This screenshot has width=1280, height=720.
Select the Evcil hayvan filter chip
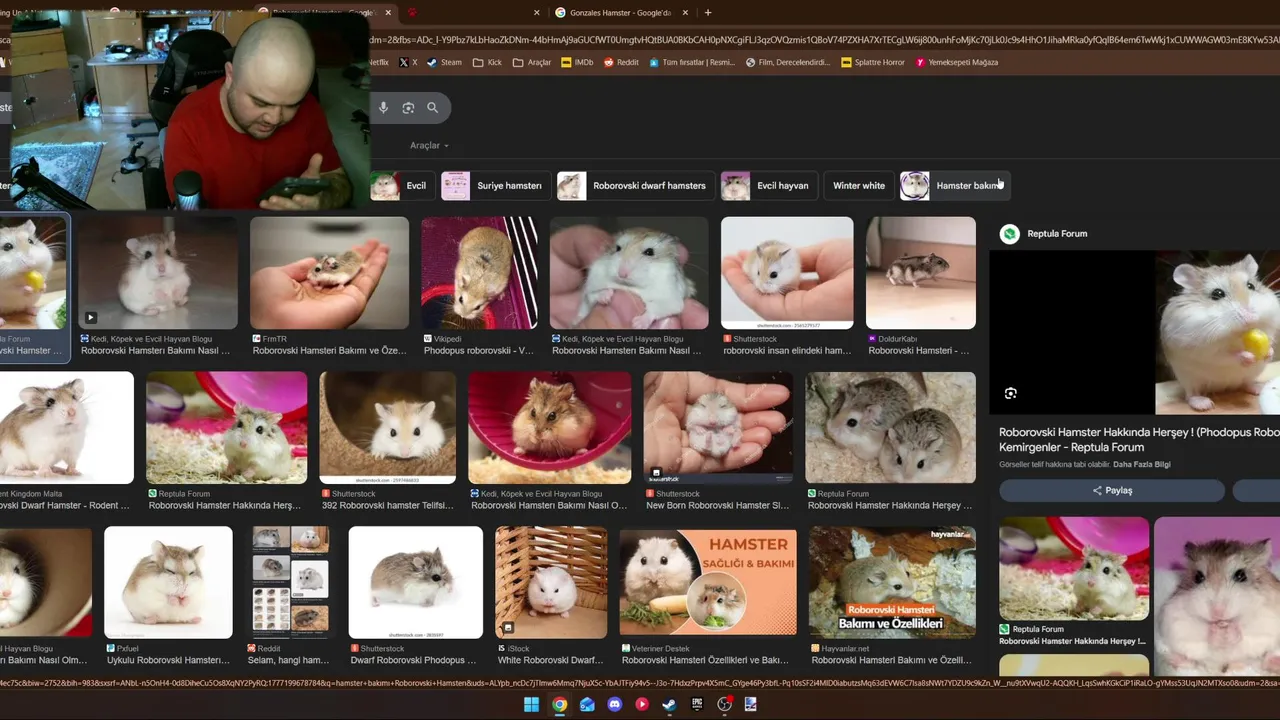[768, 186]
